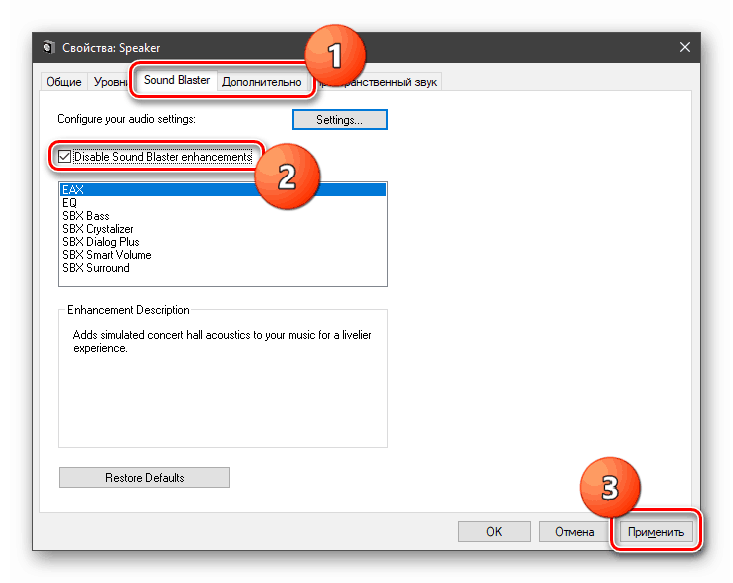Switch to the Общие tab
The width and height of the screenshot is (733, 583).
(x=64, y=82)
